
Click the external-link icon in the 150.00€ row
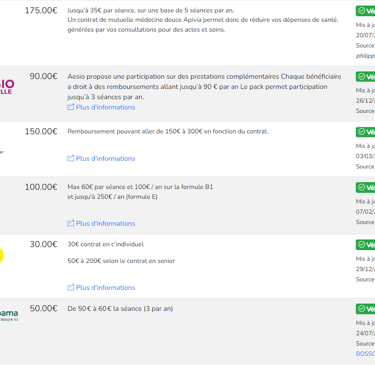pyautogui.click(x=70, y=158)
